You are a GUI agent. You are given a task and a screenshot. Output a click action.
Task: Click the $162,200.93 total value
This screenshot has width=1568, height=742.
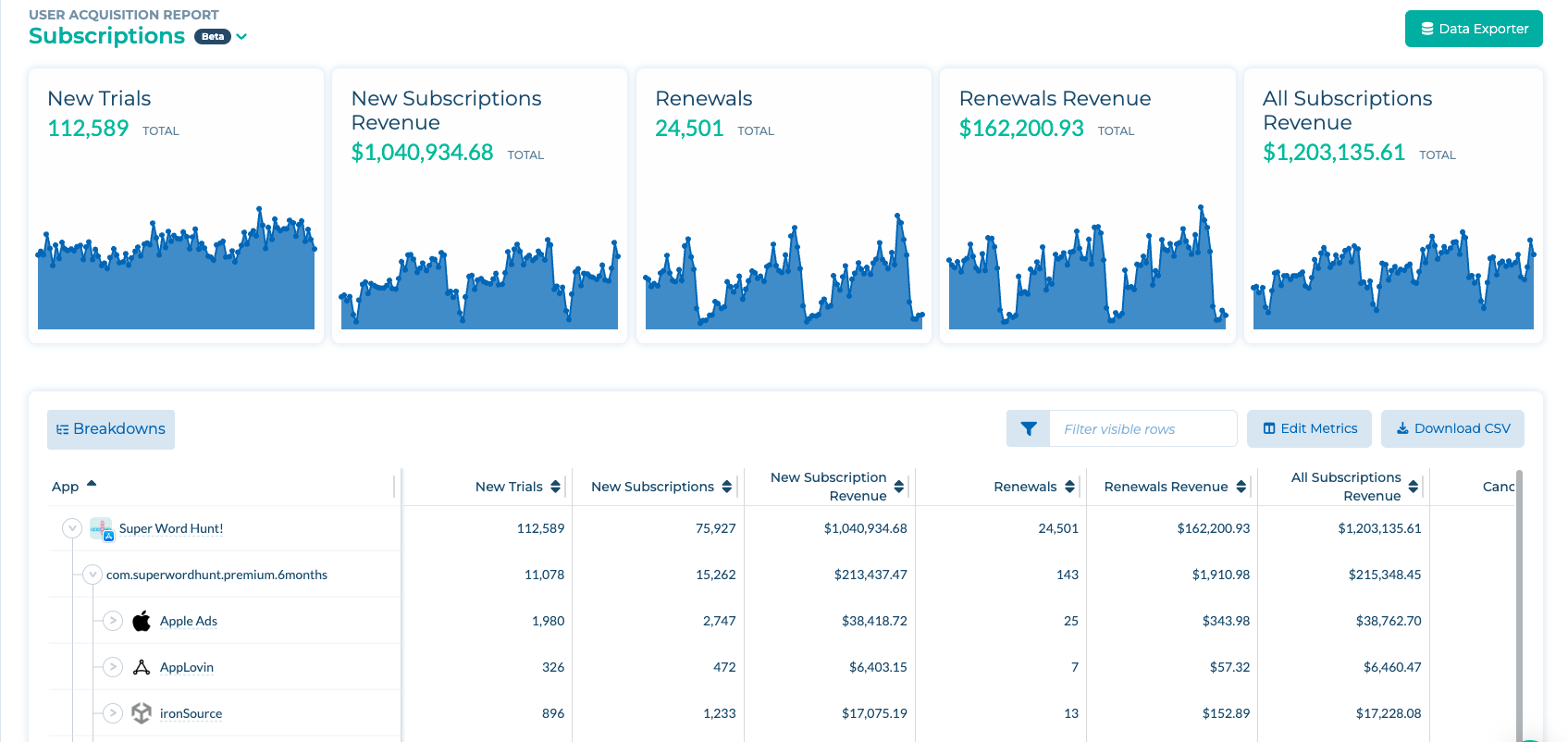1021,129
